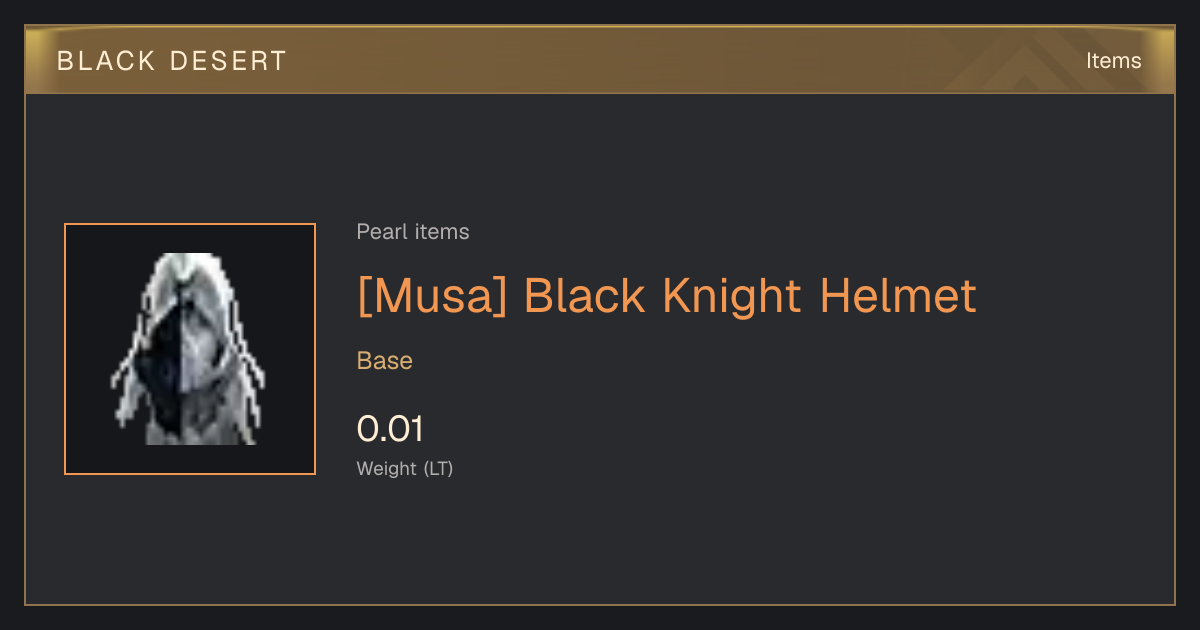Click the Base grade label
Screen dimensions: 1200x630
tap(385, 361)
